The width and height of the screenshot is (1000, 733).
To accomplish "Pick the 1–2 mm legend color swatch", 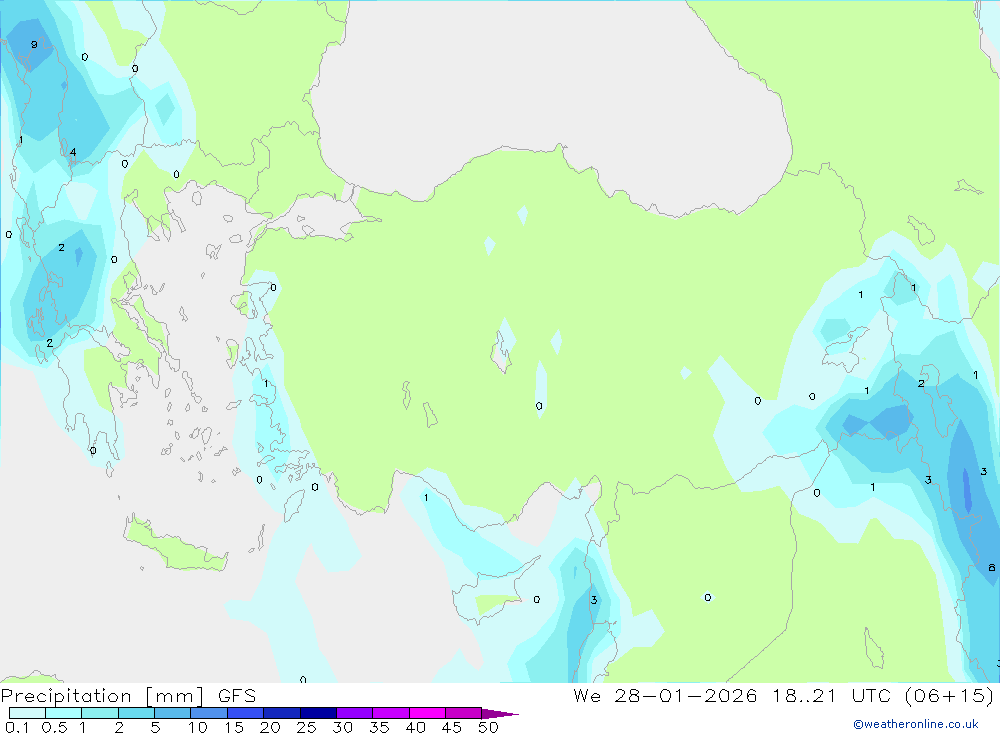I will (x=99, y=713).
